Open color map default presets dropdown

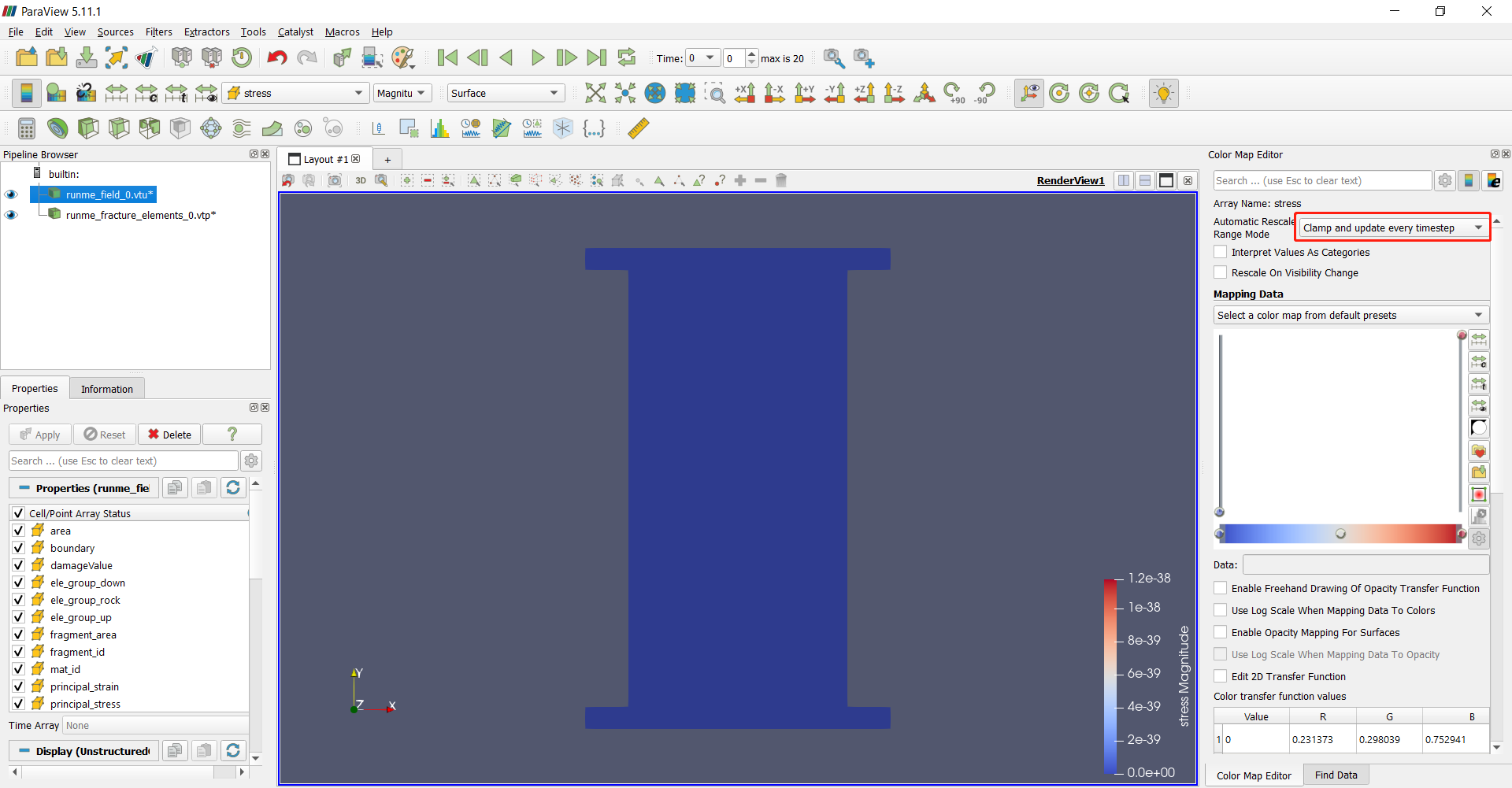point(1351,315)
